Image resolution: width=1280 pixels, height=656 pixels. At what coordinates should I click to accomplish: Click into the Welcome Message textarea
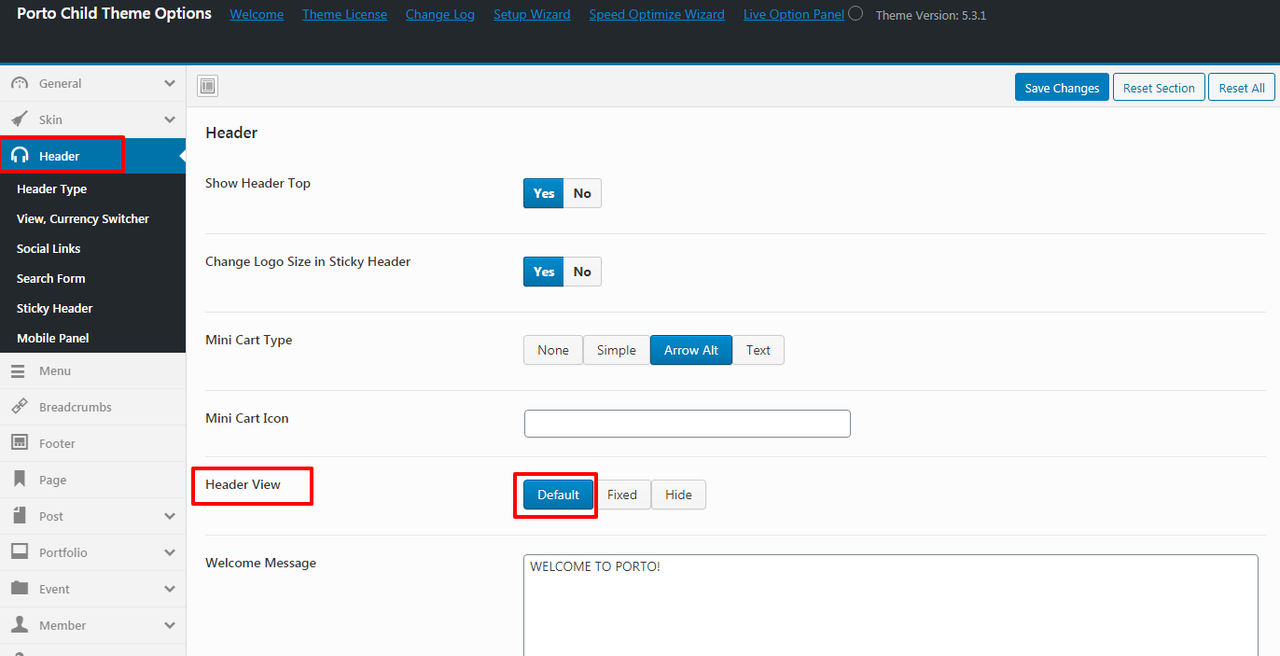pos(891,605)
